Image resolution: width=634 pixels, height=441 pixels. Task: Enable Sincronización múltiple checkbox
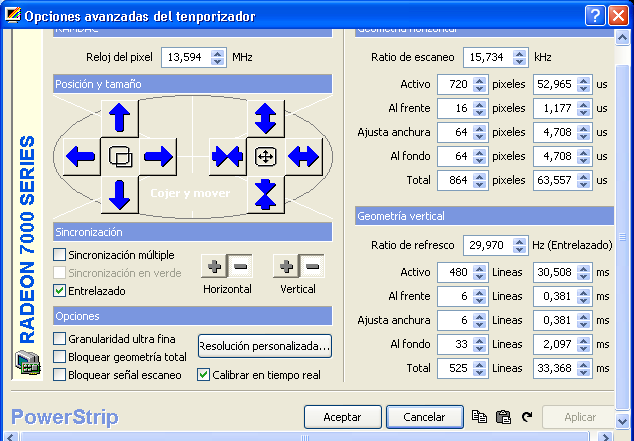point(59,255)
